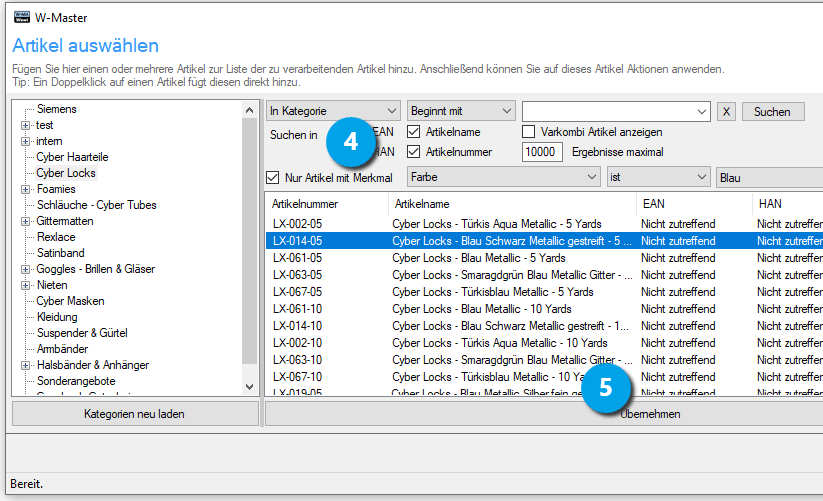This screenshot has height=501, width=823.
Task: Open the 'ist' comparison dropdown
Action: (658, 177)
